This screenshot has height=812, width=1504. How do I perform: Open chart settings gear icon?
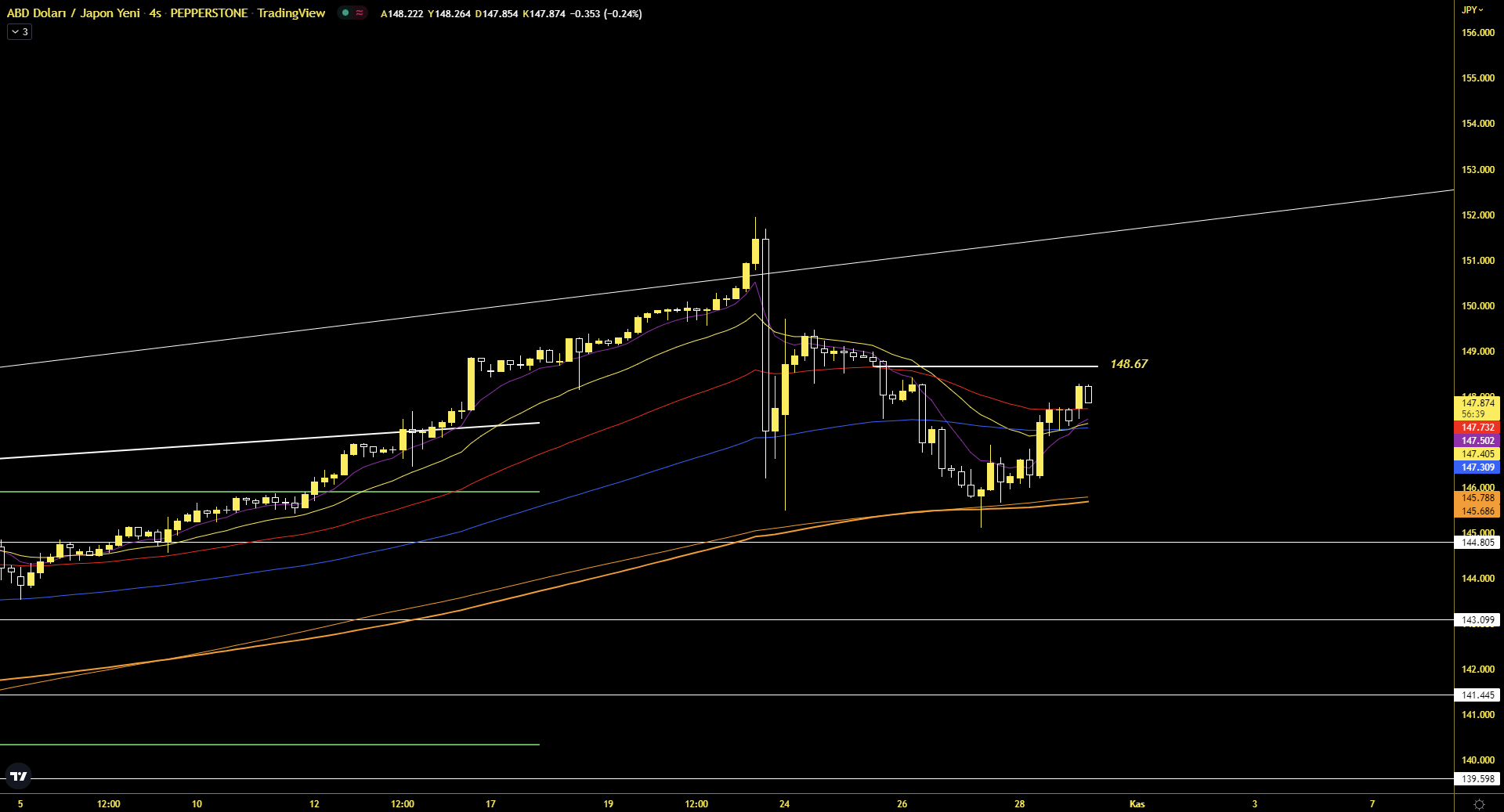pyautogui.click(x=1479, y=804)
